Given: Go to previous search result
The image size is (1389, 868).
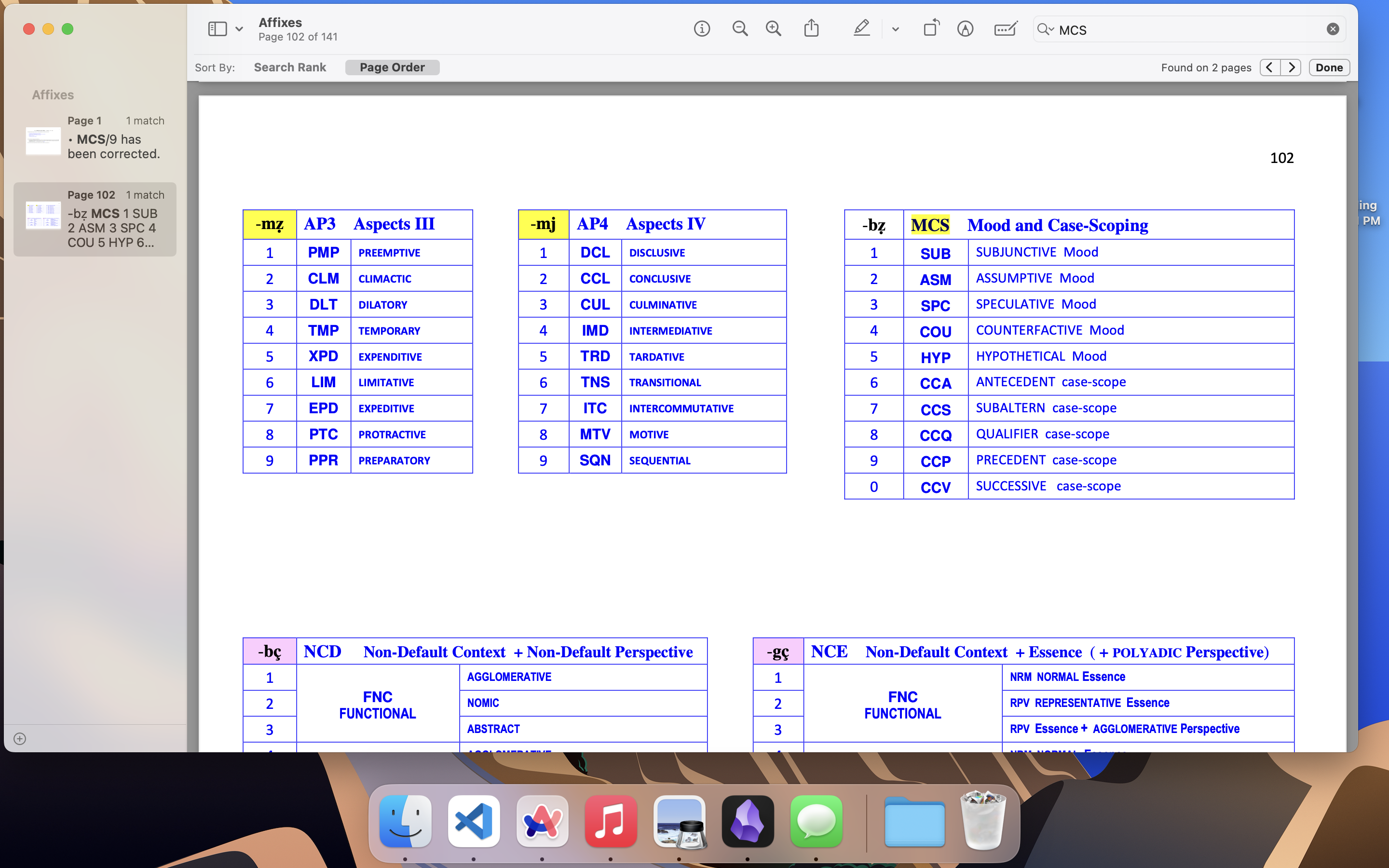Looking at the screenshot, I should (1269, 67).
